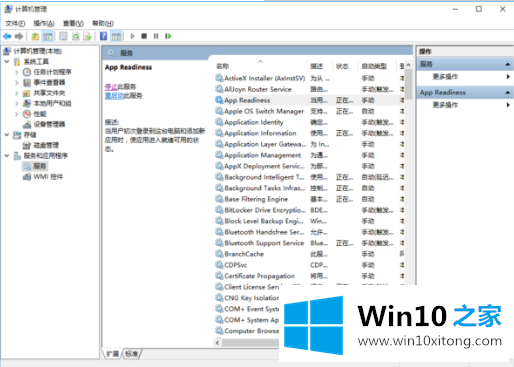Select Bluetooth Support Service row
The width and height of the screenshot is (514, 367).
(309, 243)
